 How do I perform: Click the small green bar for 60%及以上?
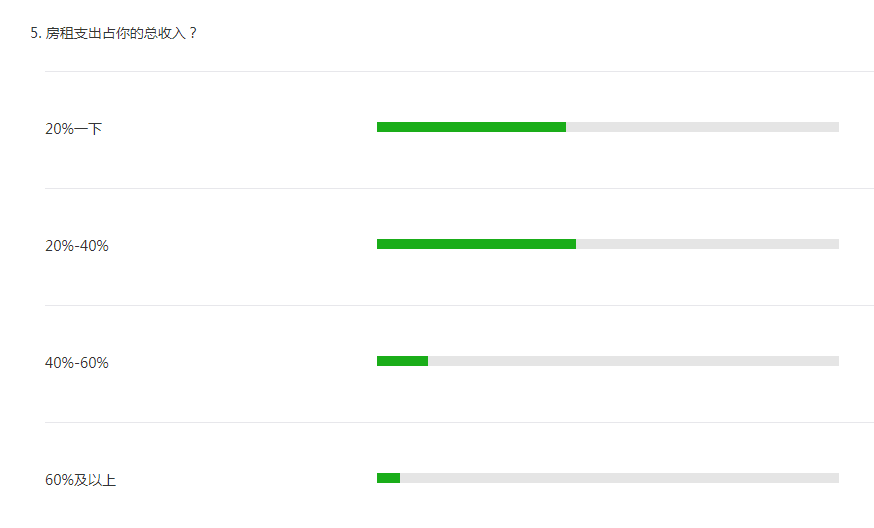tap(389, 478)
